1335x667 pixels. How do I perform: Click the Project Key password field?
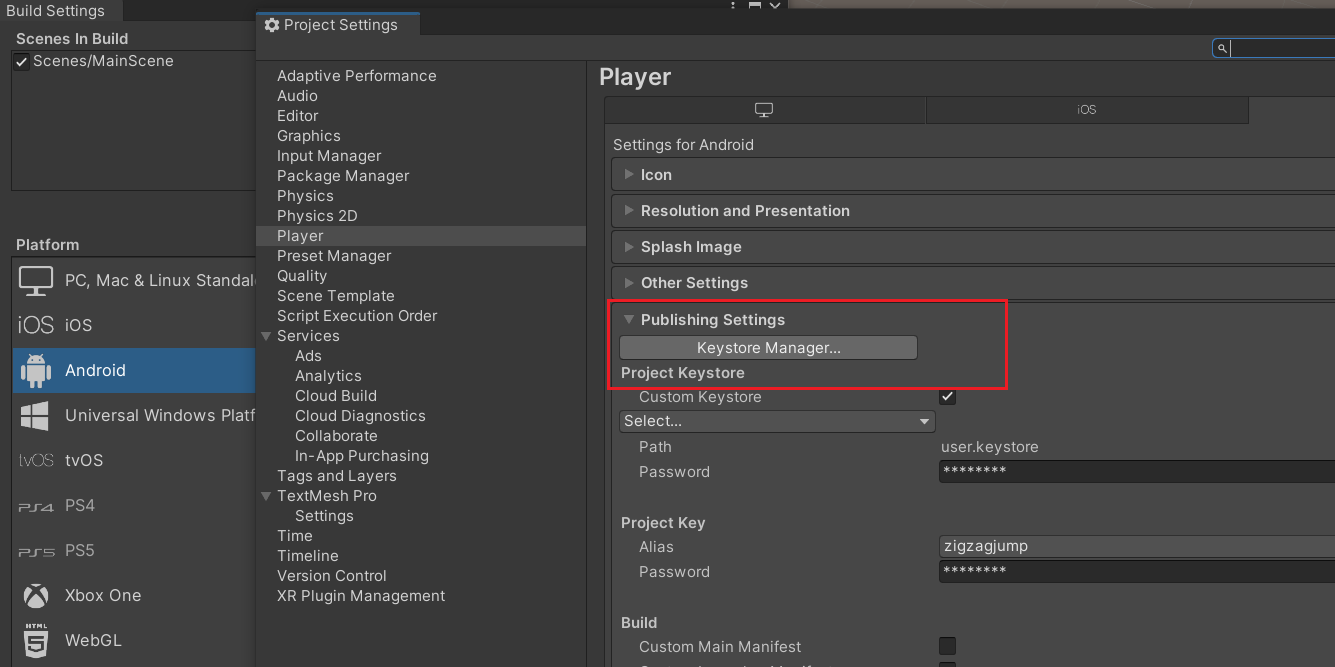click(x=1137, y=571)
